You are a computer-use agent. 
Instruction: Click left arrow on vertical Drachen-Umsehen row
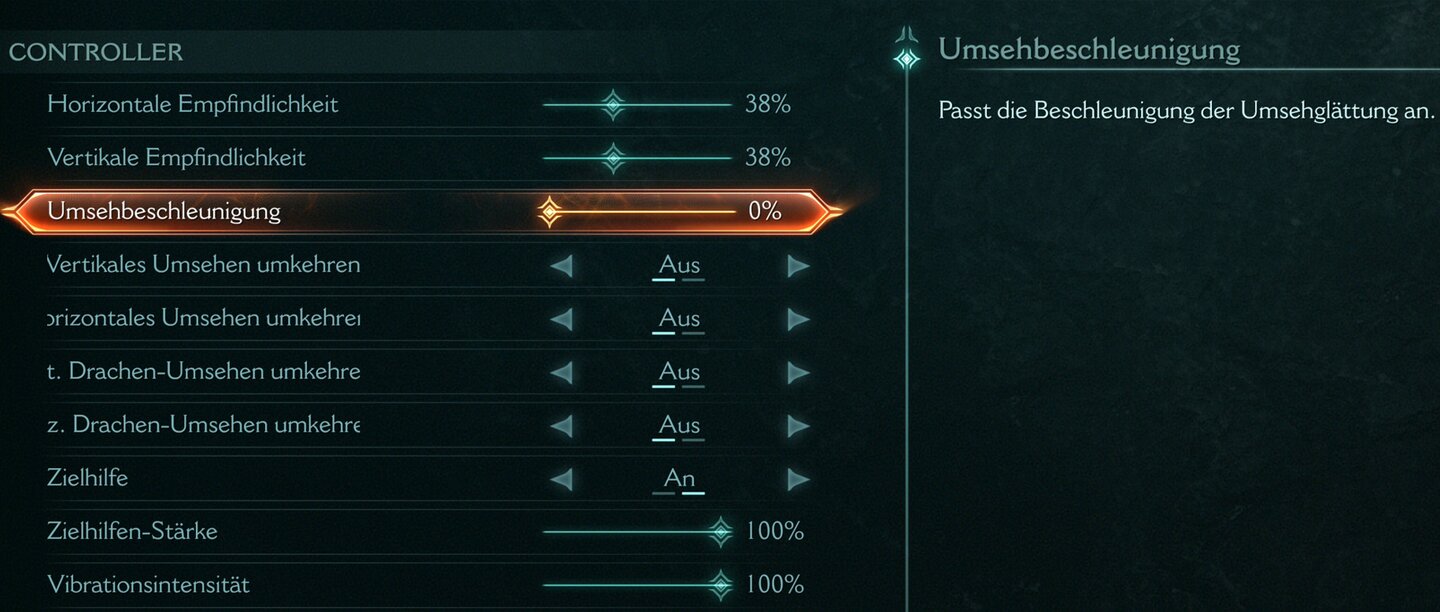pos(562,372)
